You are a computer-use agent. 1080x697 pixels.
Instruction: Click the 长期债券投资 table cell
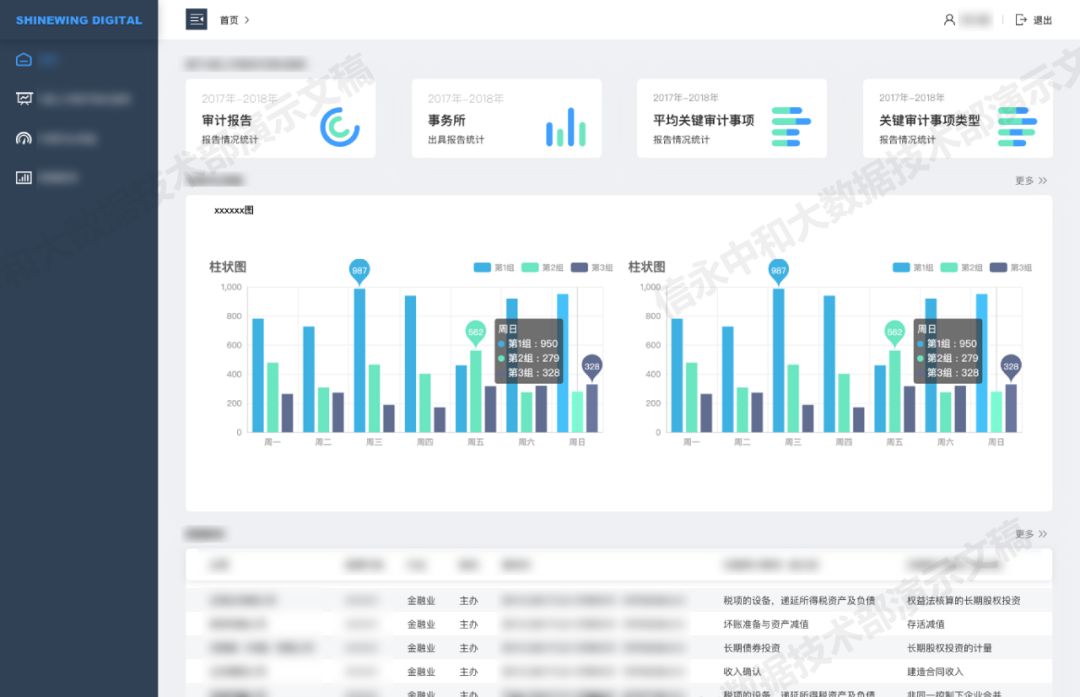coord(751,648)
